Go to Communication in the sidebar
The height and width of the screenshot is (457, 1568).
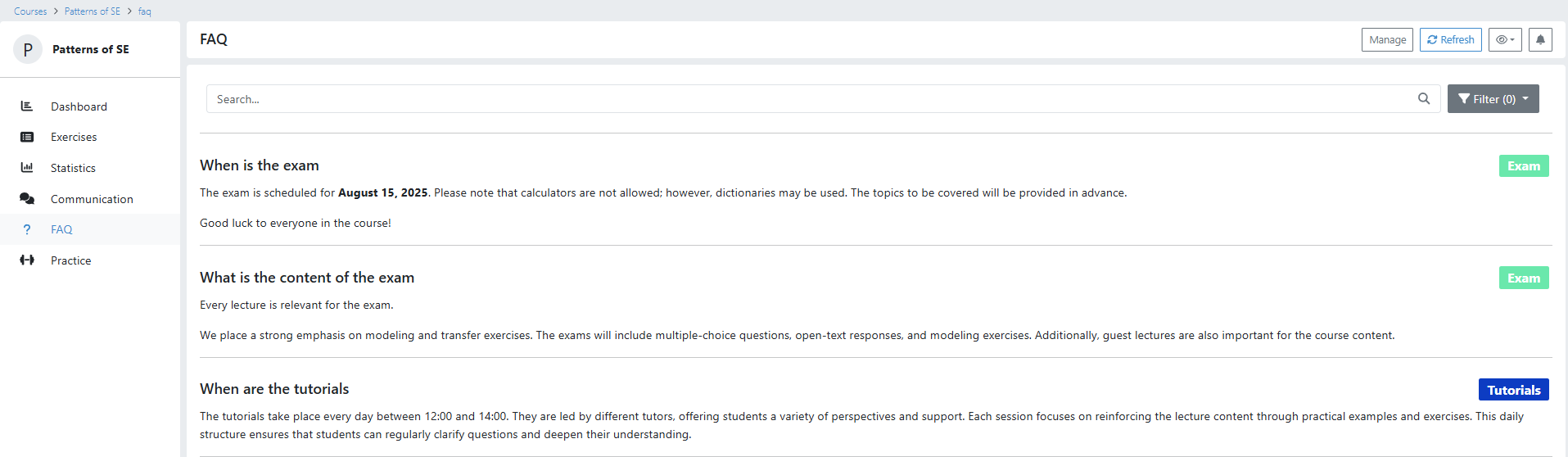(92, 199)
